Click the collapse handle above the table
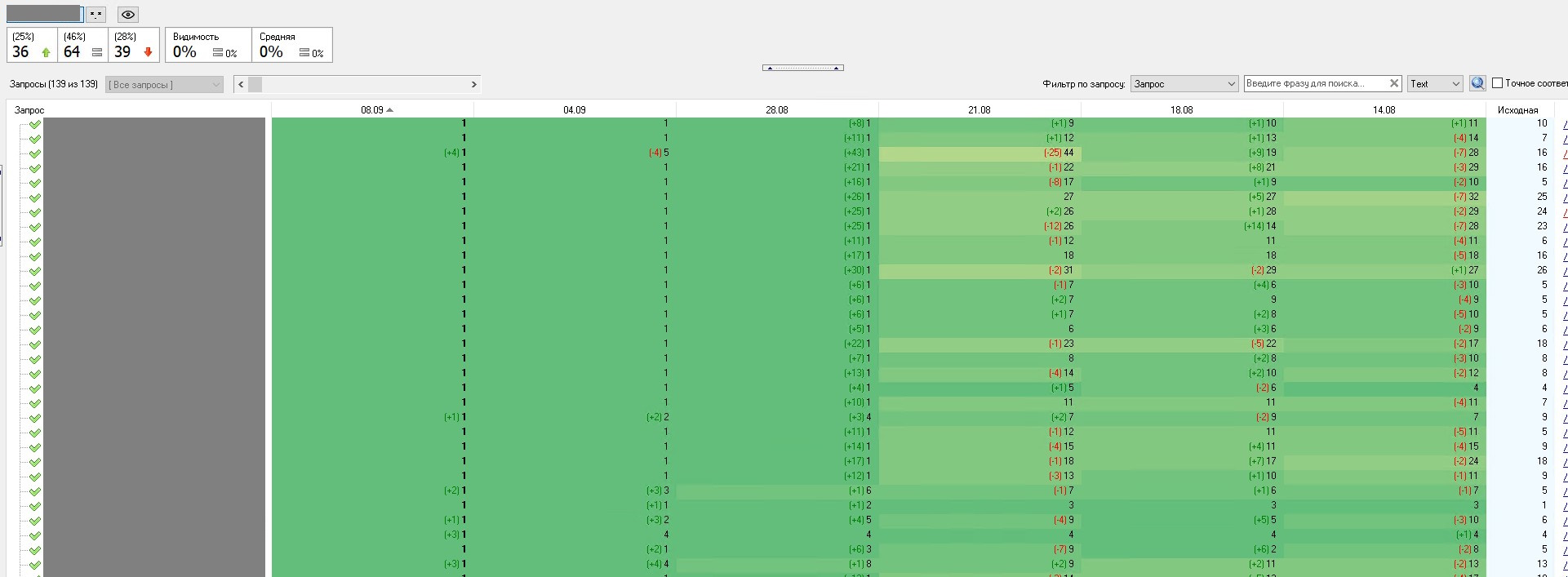 pos(803,68)
